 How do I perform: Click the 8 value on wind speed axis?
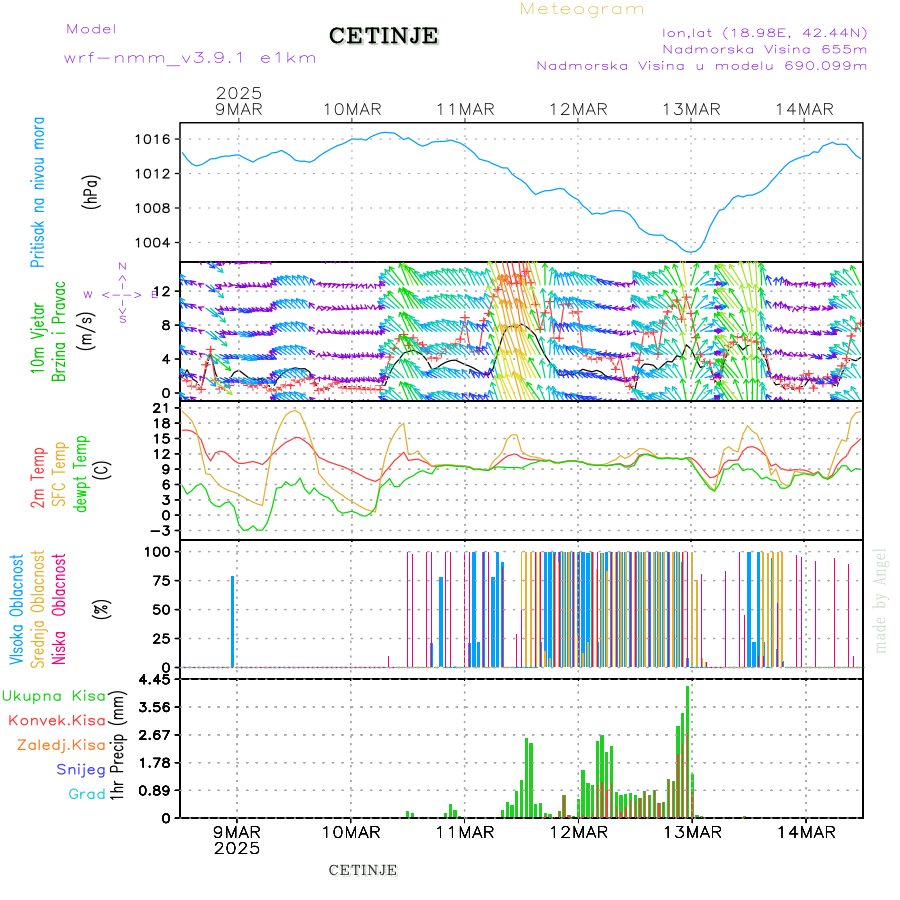(166, 325)
